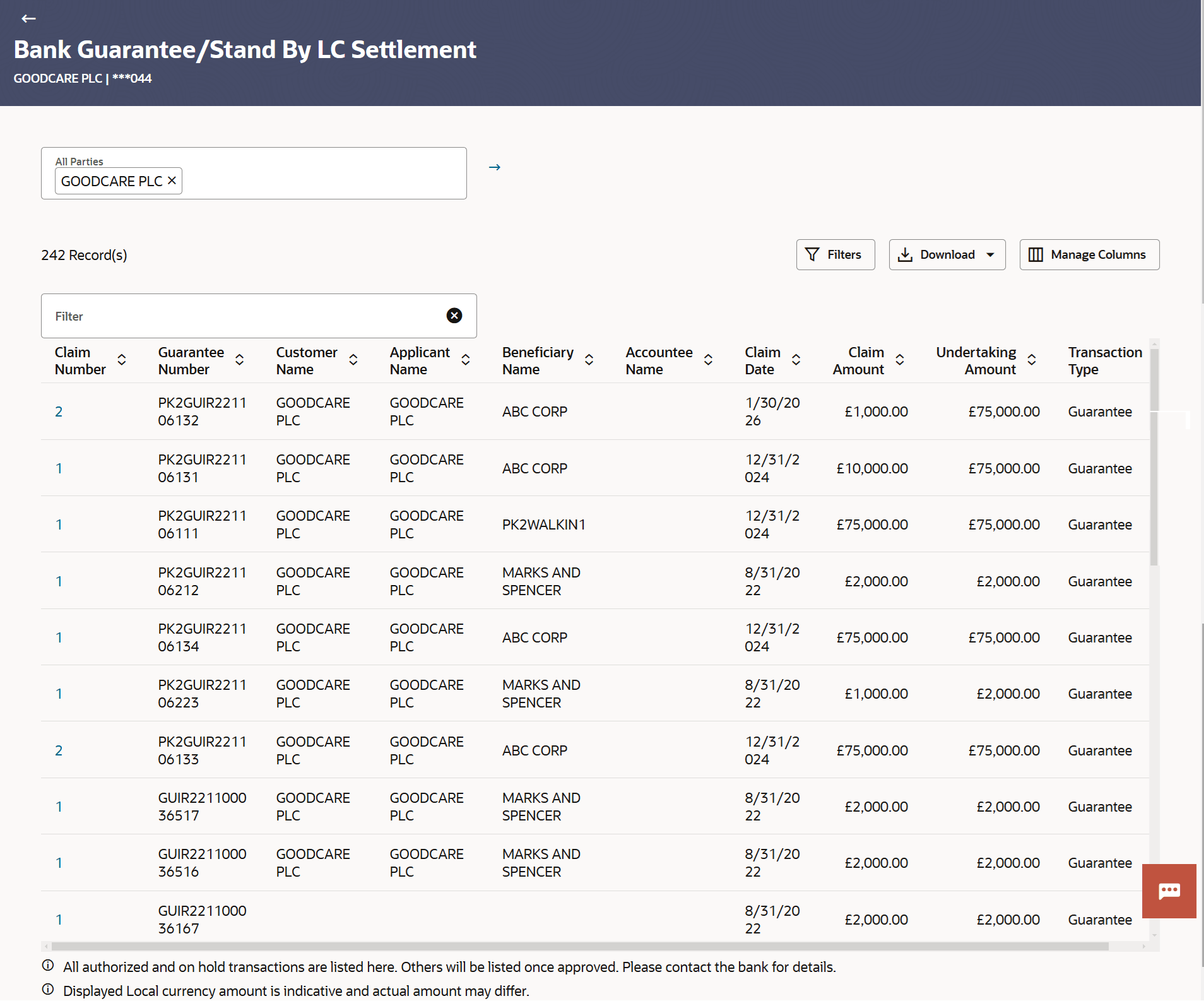
Task: Open claim 2 for guarantee PK2GUIR221106133
Action: 59,750
